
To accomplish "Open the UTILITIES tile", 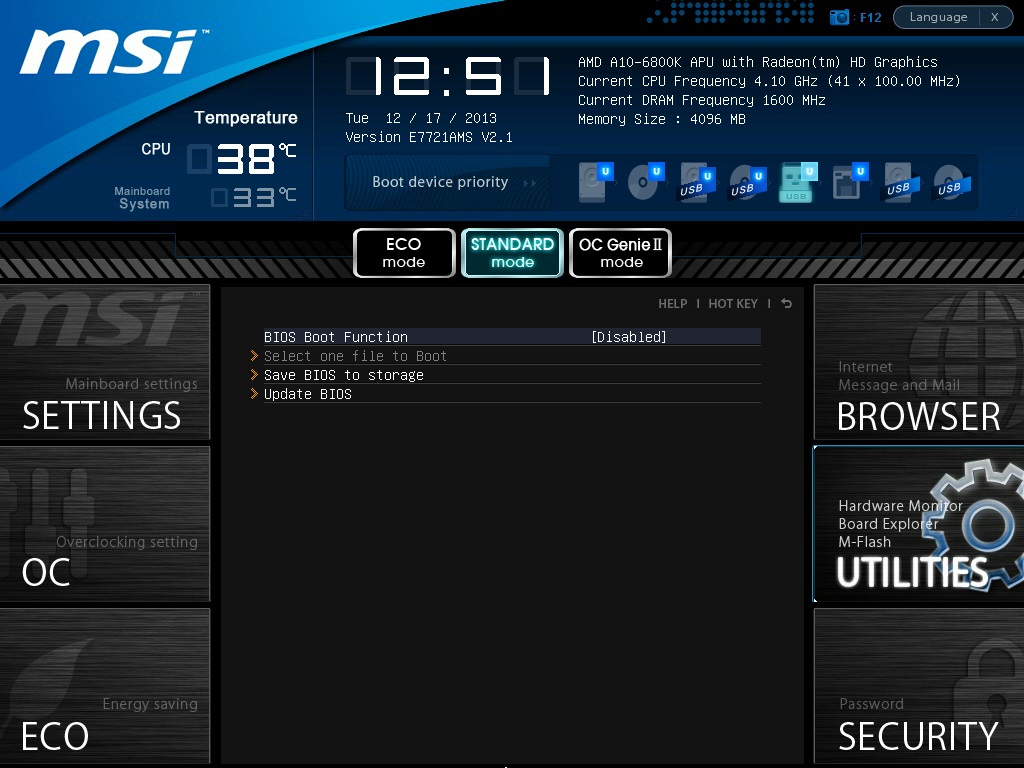I will [x=919, y=524].
